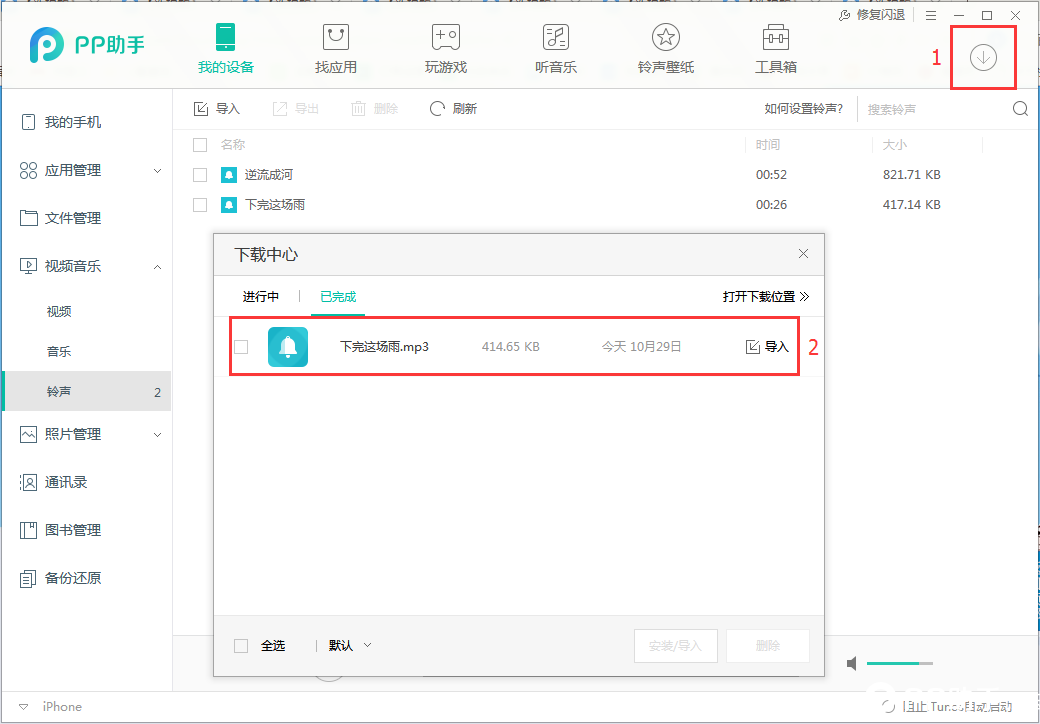The image size is (1040, 724).
Task: Select 铃声 sidebar item
Action: pos(86,391)
